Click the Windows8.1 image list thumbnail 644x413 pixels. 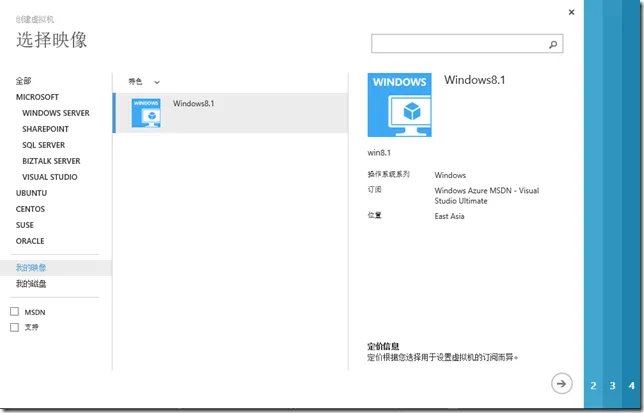tap(146, 113)
